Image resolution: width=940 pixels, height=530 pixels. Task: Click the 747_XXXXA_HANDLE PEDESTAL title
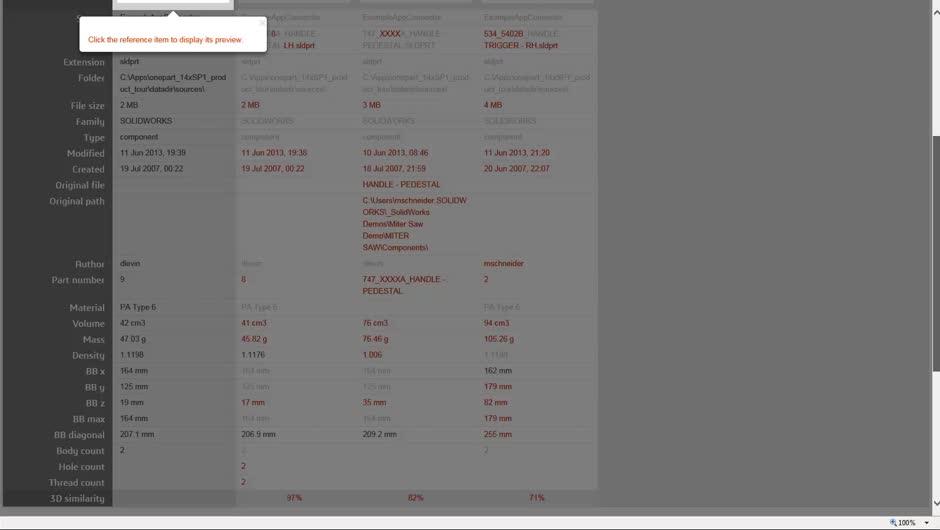tap(400, 39)
